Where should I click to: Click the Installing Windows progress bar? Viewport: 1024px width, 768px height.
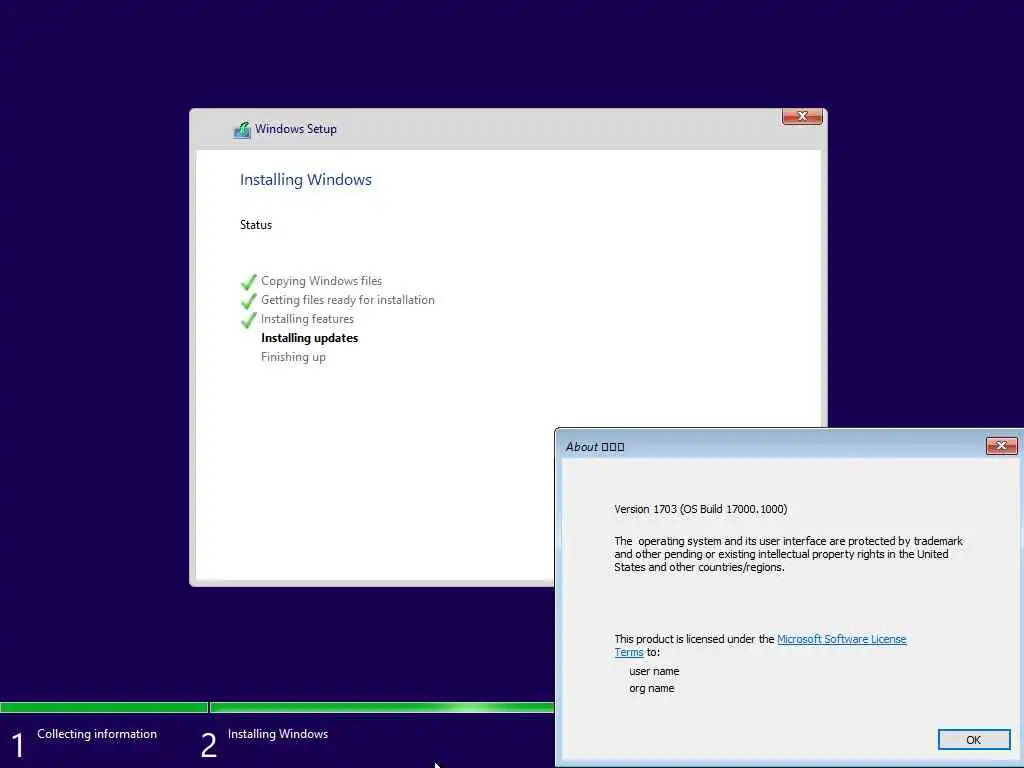point(382,707)
